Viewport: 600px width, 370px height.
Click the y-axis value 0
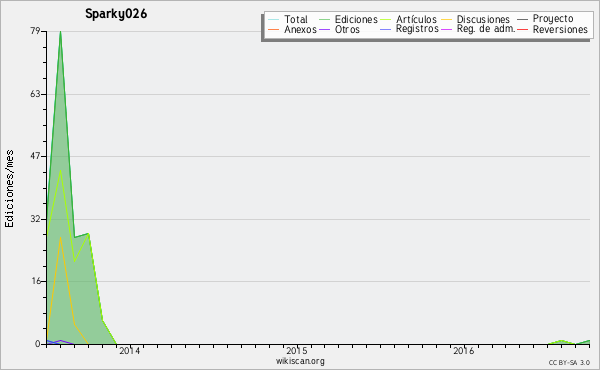pyautogui.click(x=38, y=344)
